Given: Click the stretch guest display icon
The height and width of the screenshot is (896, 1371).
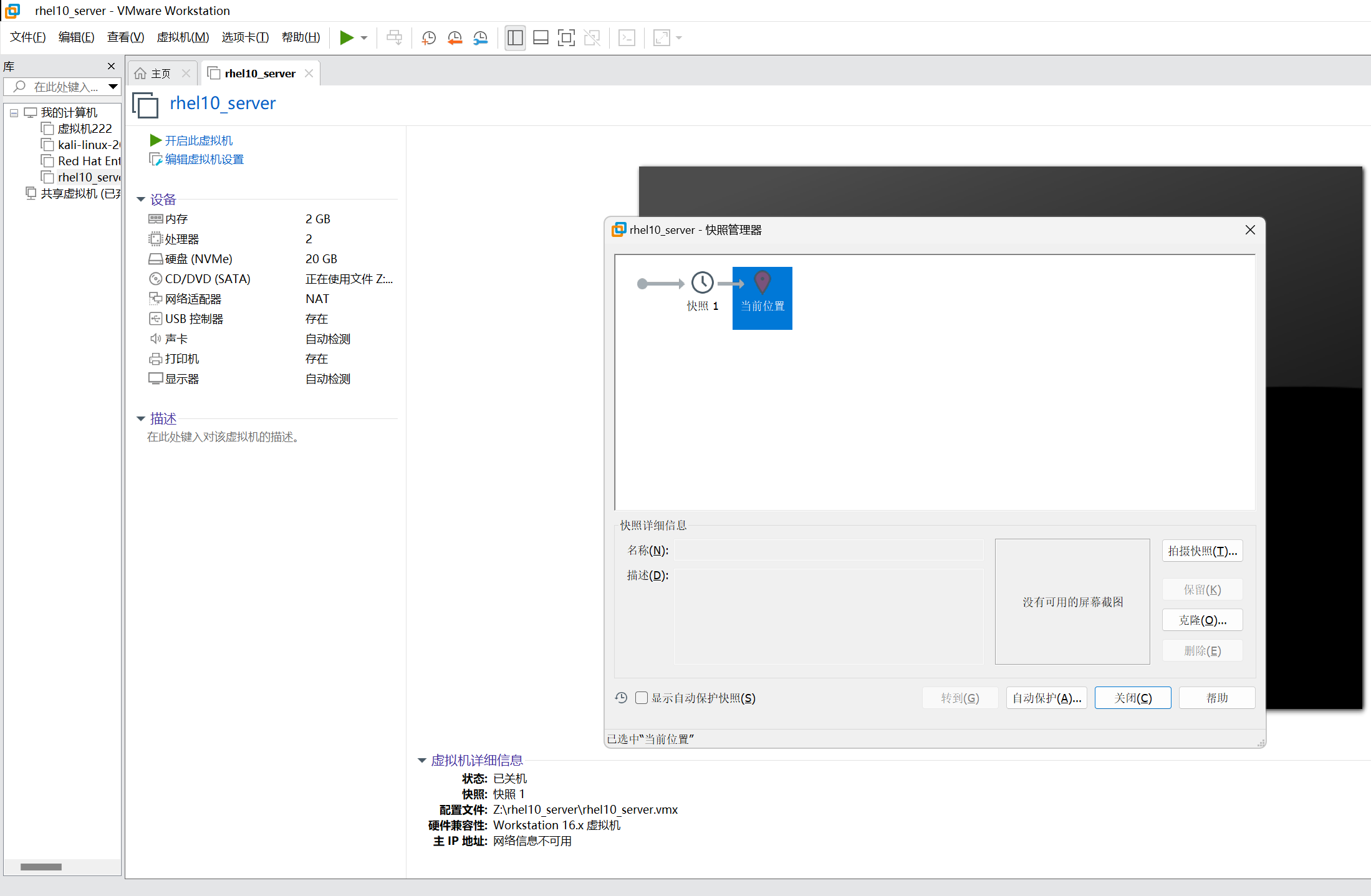Looking at the screenshot, I should click(x=661, y=38).
